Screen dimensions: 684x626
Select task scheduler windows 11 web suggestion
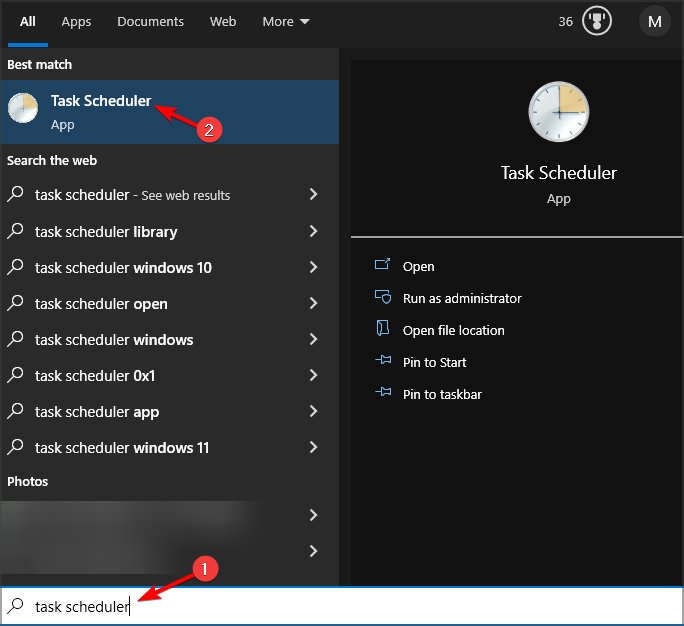click(122, 447)
